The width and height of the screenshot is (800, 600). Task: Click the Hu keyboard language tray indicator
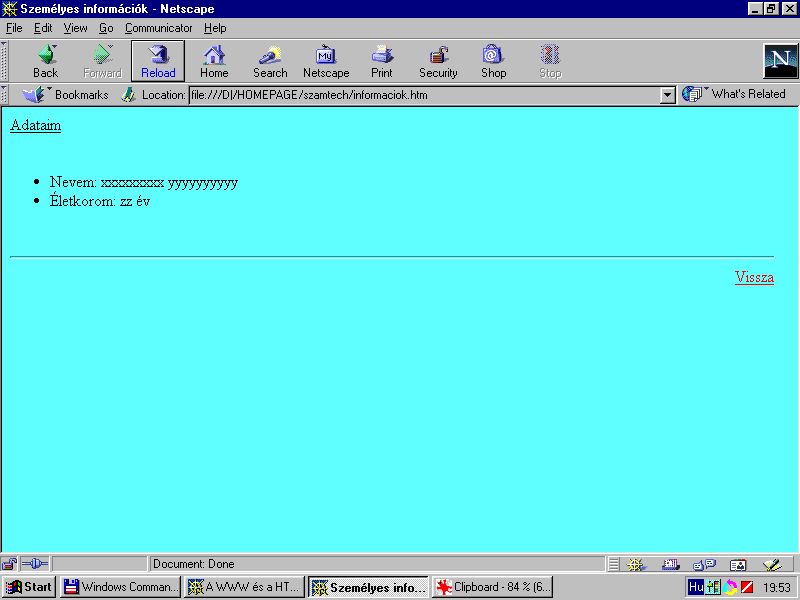click(695, 587)
